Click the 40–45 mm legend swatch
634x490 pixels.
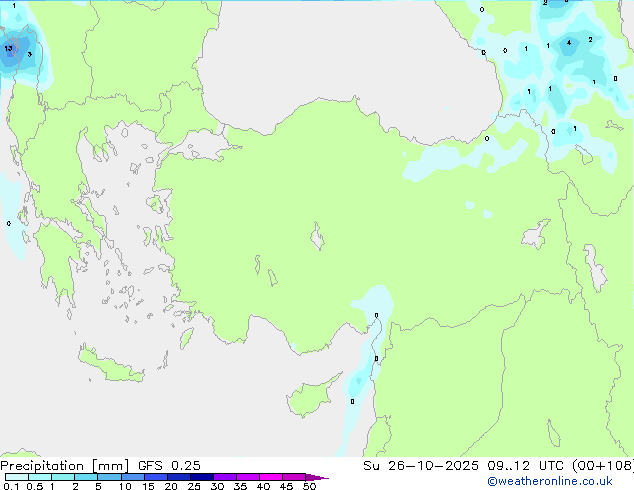tap(271, 477)
